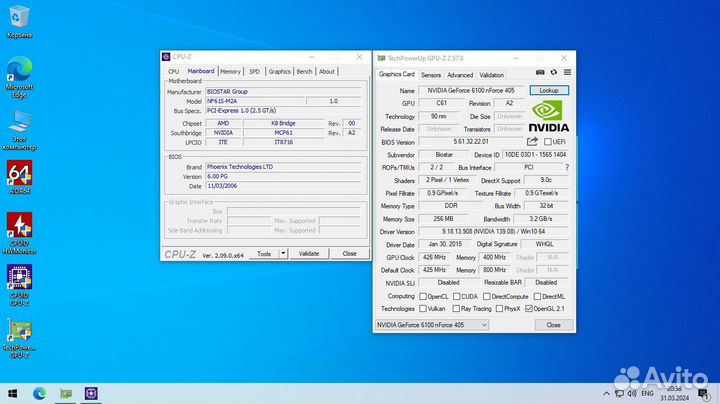The height and width of the screenshot is (404, 720).
Task: Open the notification center icon
Action: 703,393
